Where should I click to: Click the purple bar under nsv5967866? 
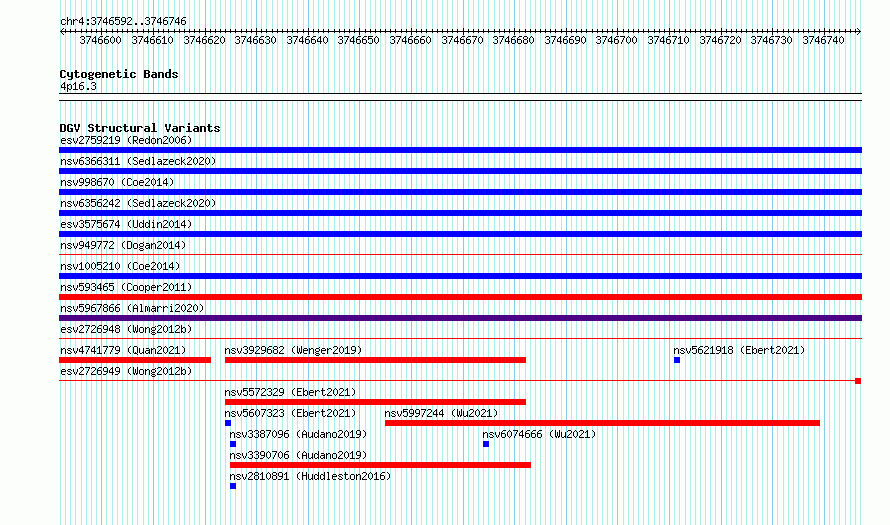(460, 318)
